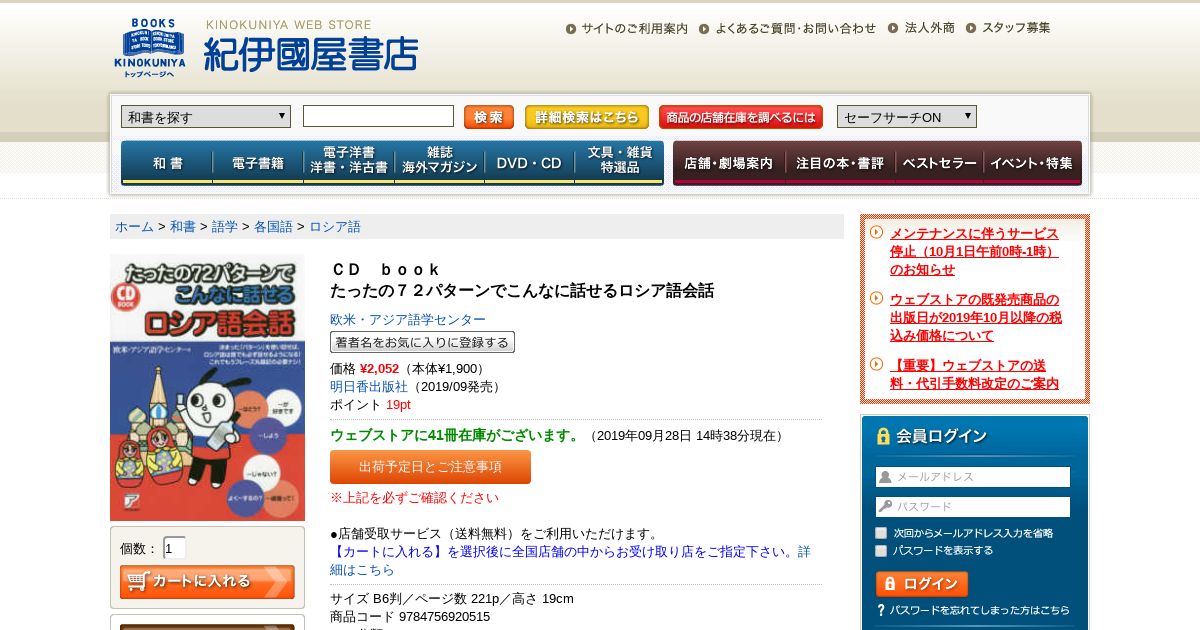Click the bullet icon beside よくあるご質問
The image size is (1200, 630).
click(x=704, y=29)
